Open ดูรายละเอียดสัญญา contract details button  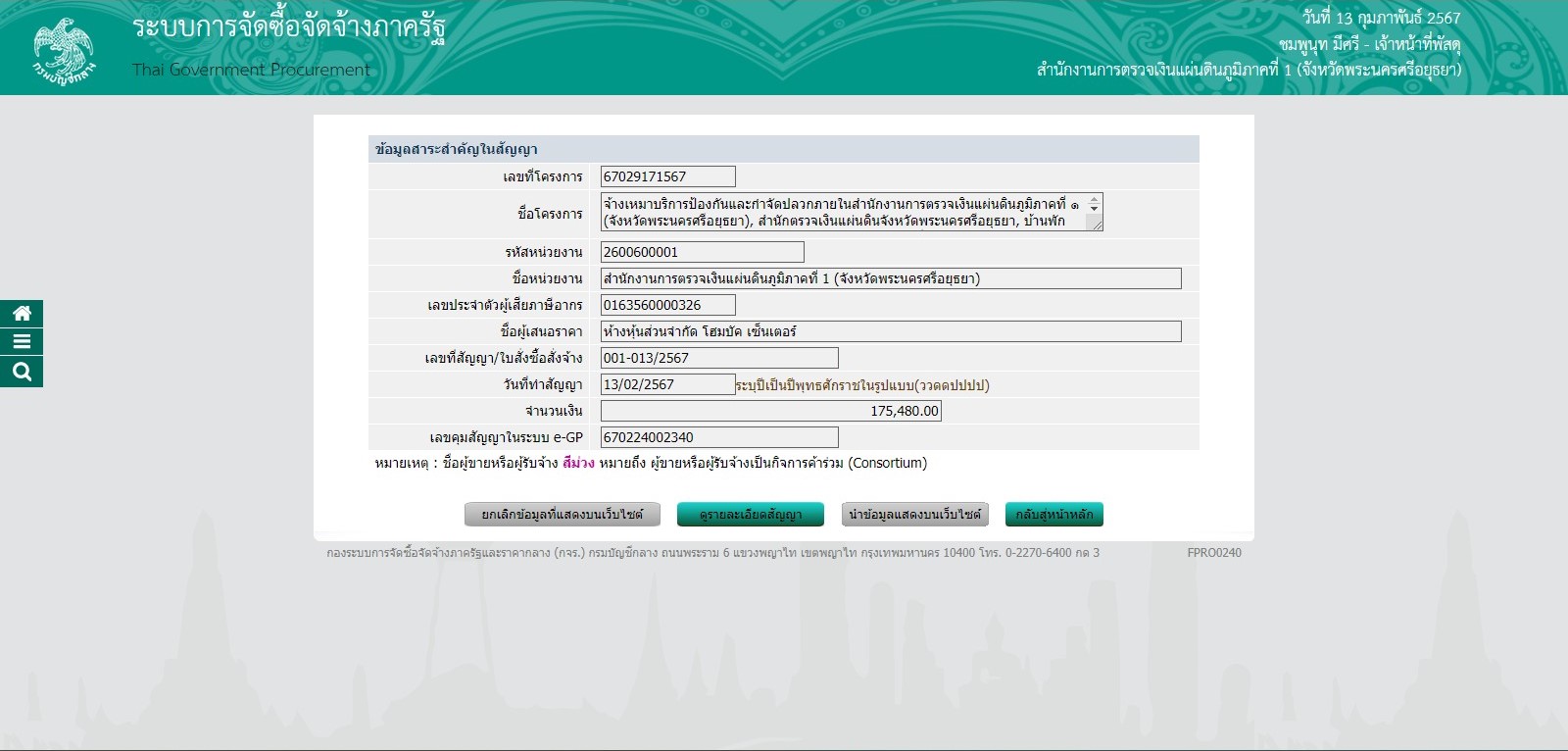751,515
